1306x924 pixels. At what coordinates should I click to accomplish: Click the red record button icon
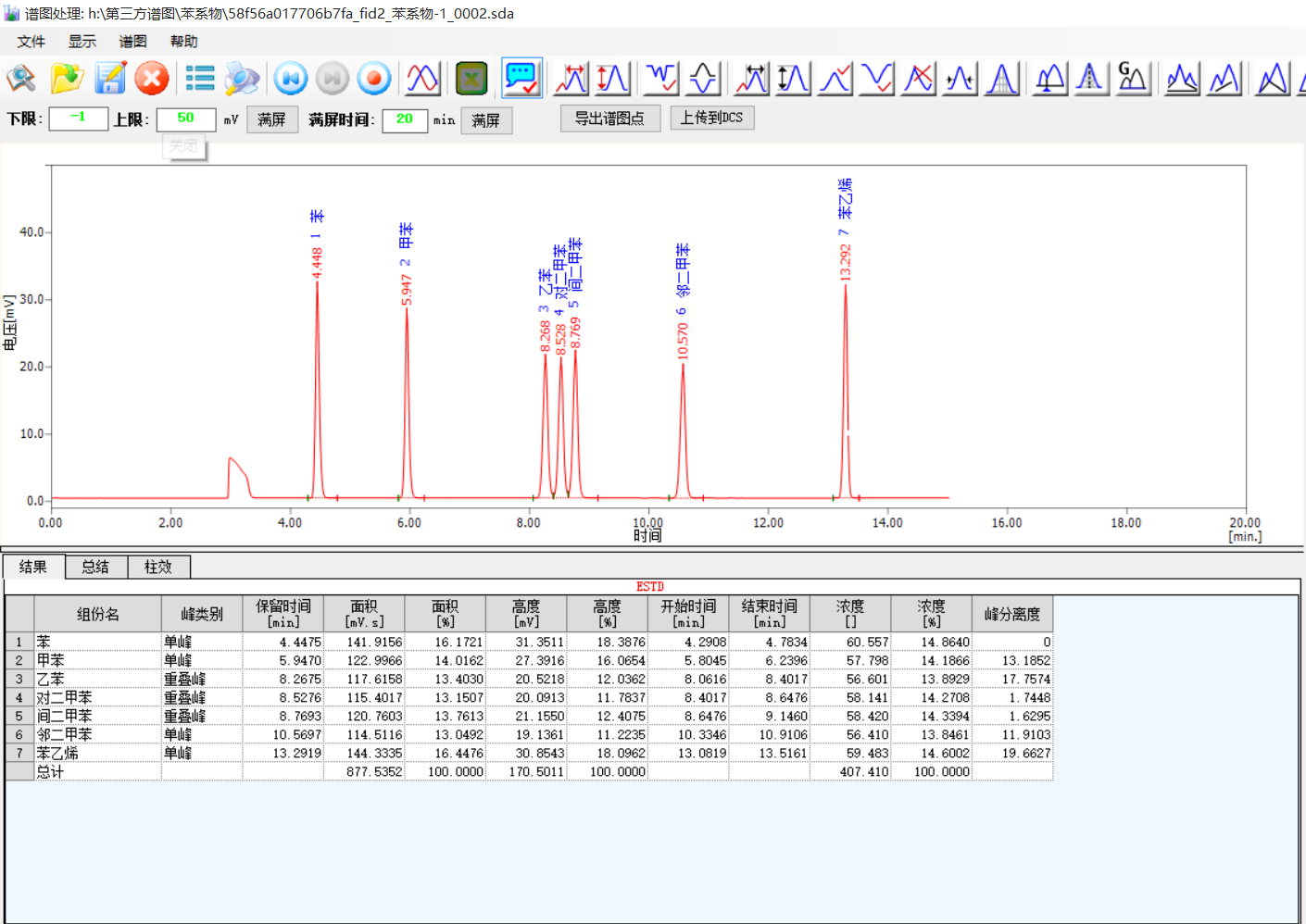(x=374, y=79)
